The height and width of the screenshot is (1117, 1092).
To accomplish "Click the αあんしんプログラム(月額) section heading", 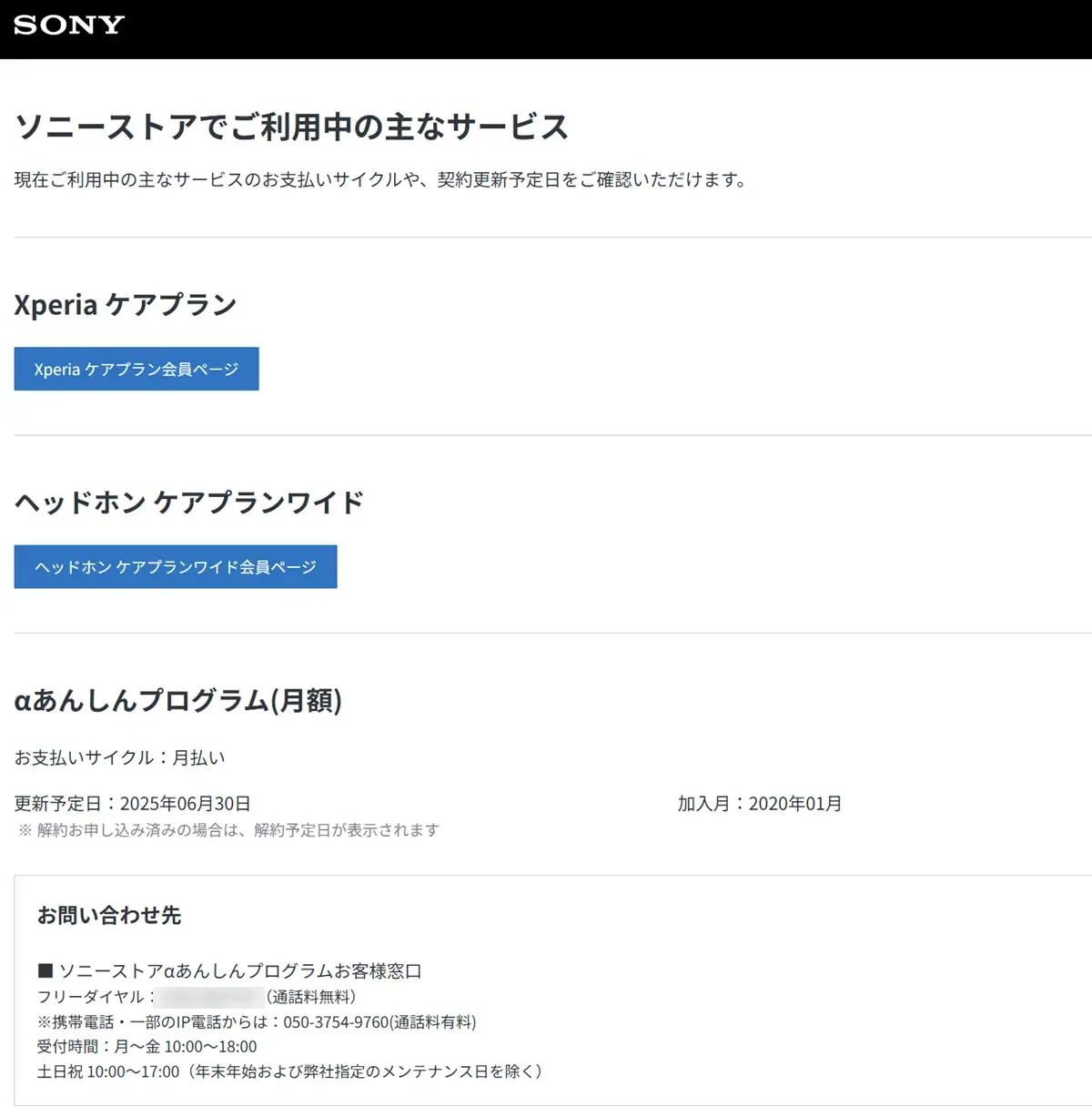I will 178,700.
